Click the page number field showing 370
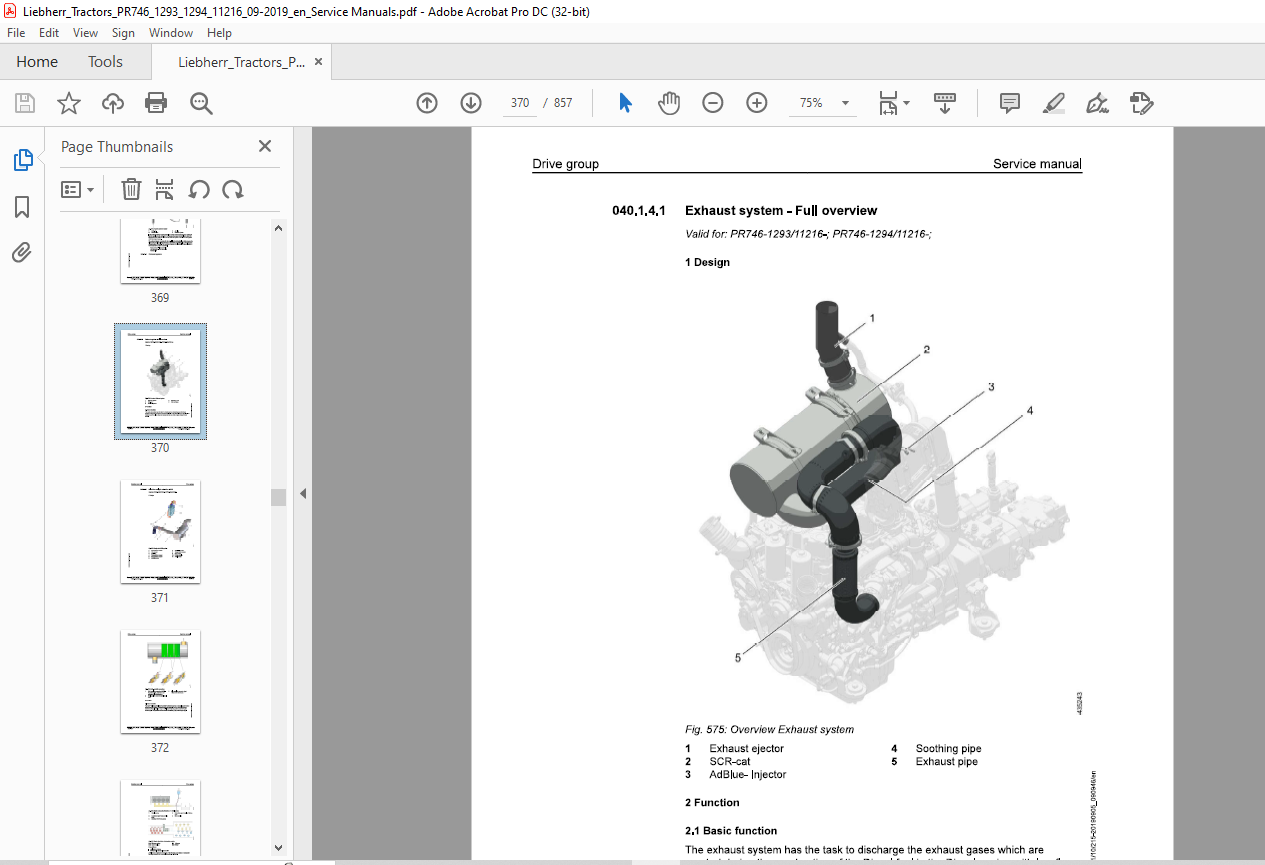This screenshot has height=865, width=1265. pyautogui.click(x=519, y=103)
